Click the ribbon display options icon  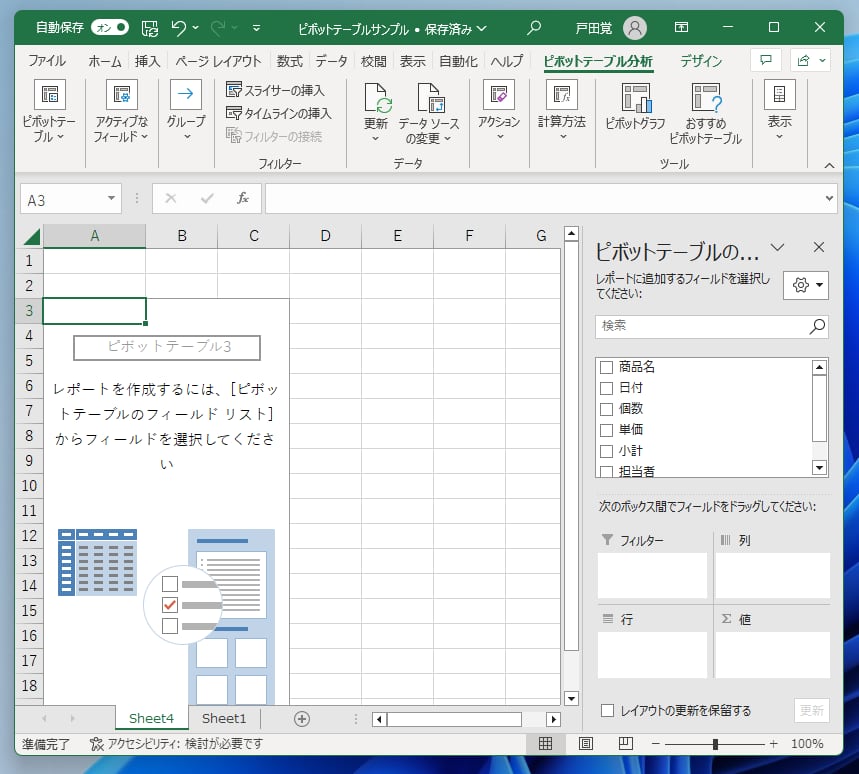[681, 27]
